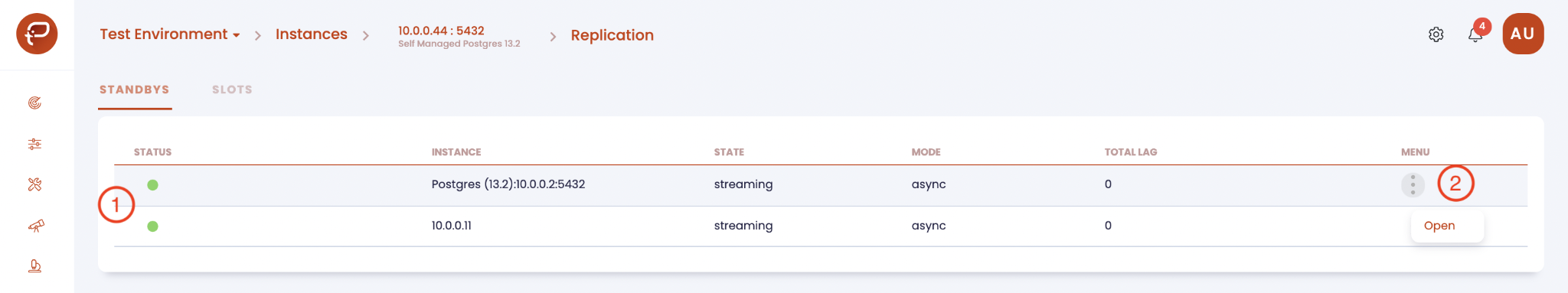Viewport: 1568px width, 293px height.
Task: Switch to the SLOTS tab
Action: point(232,90)
